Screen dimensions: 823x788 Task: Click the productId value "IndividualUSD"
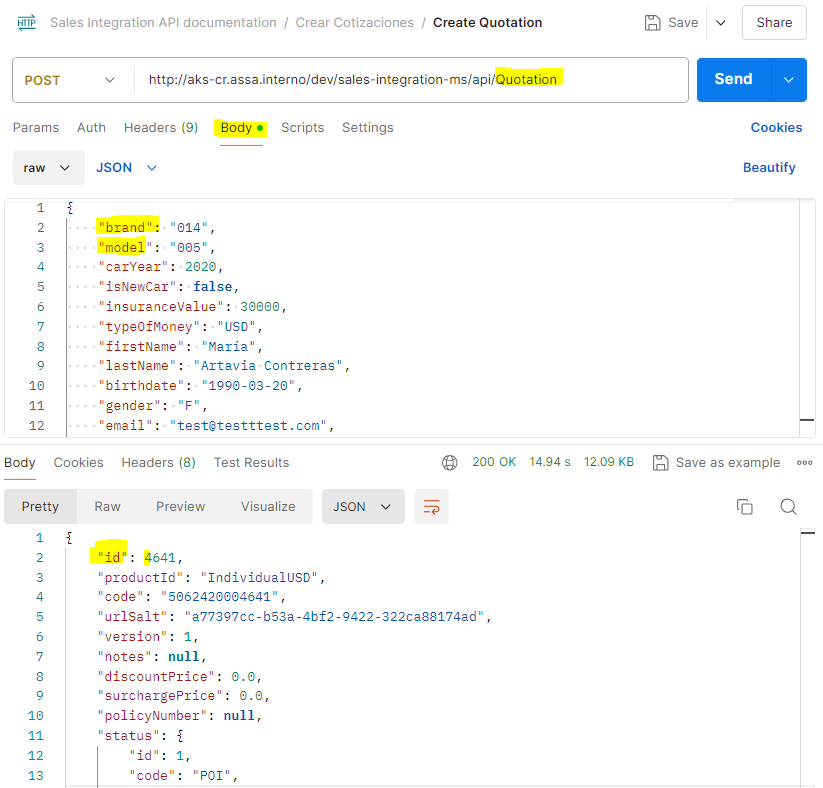pyautogui.click(x=259, y=577)
